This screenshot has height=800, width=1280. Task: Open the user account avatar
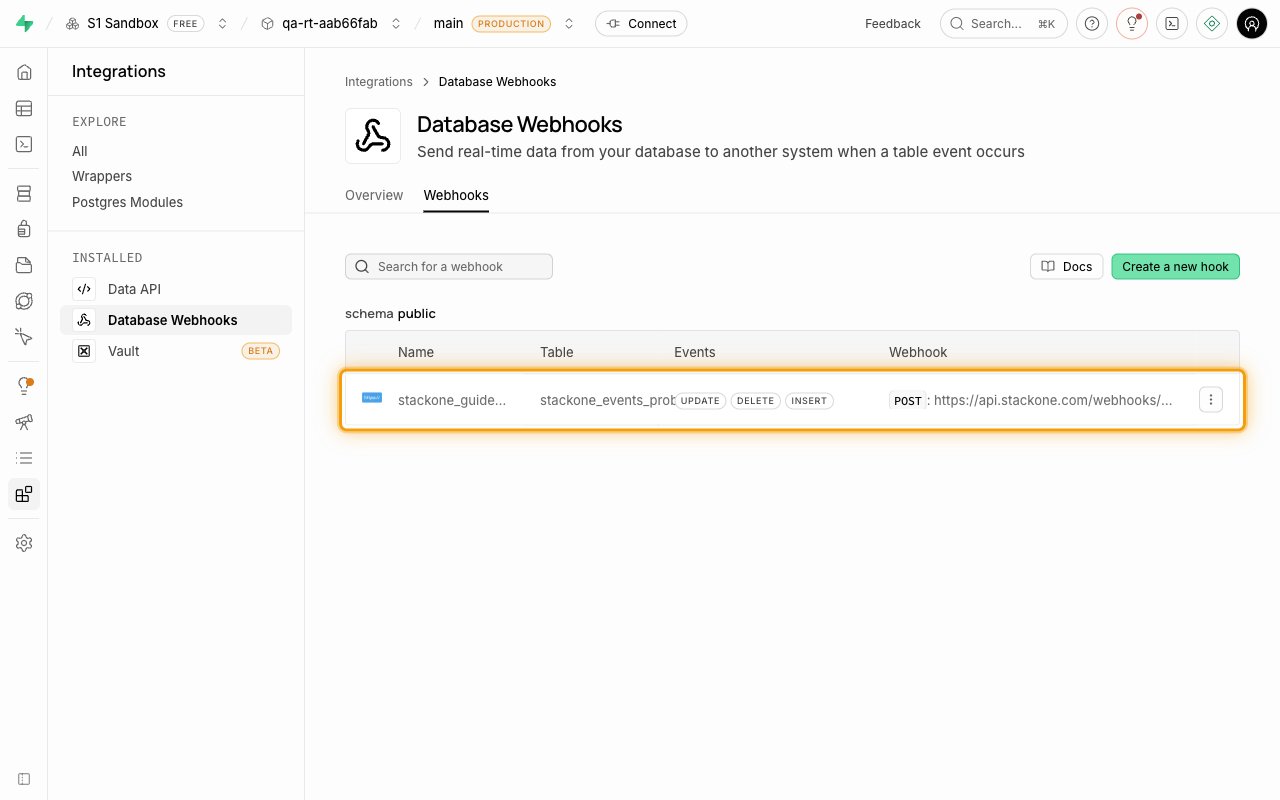coord(1252,24)
